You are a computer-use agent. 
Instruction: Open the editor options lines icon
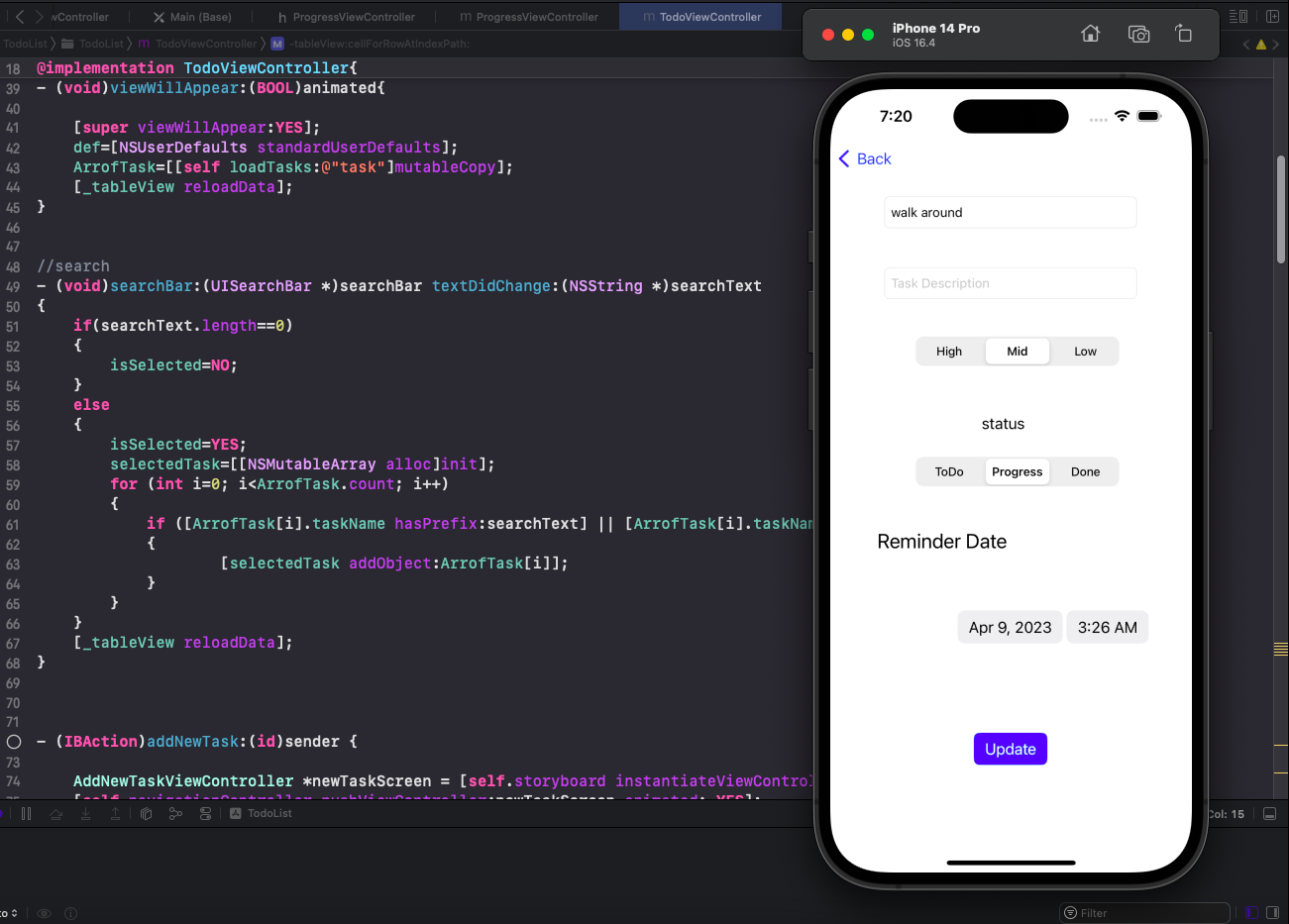1238,16
